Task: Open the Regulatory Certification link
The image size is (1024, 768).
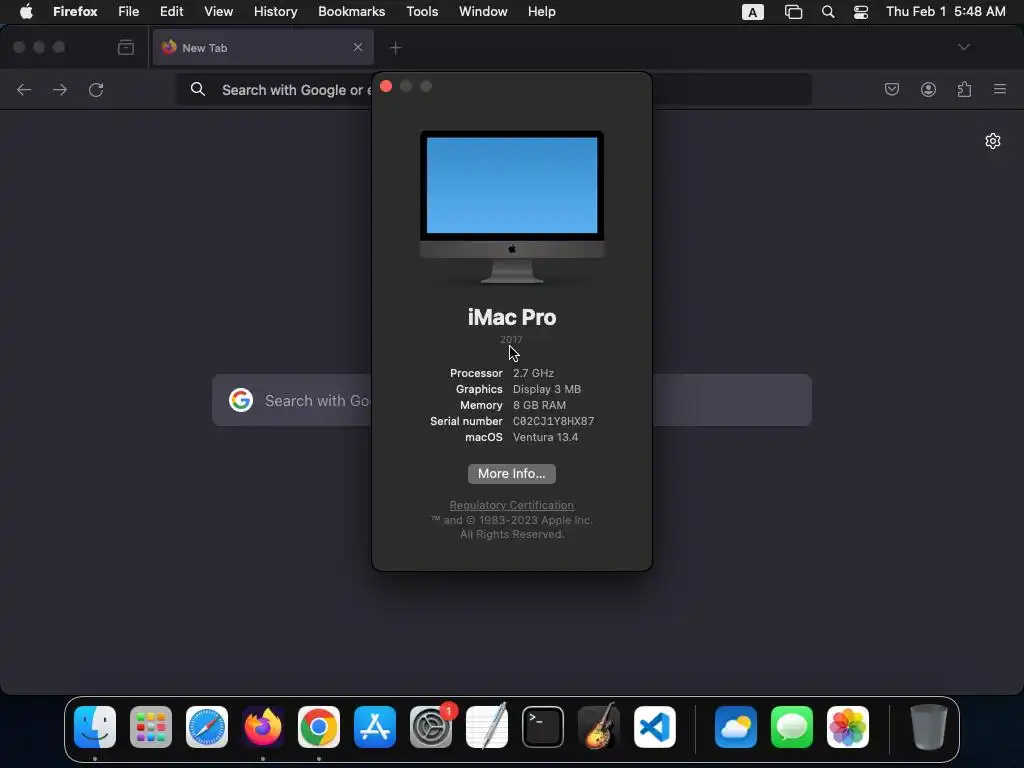Action: [x=512, y=505]
